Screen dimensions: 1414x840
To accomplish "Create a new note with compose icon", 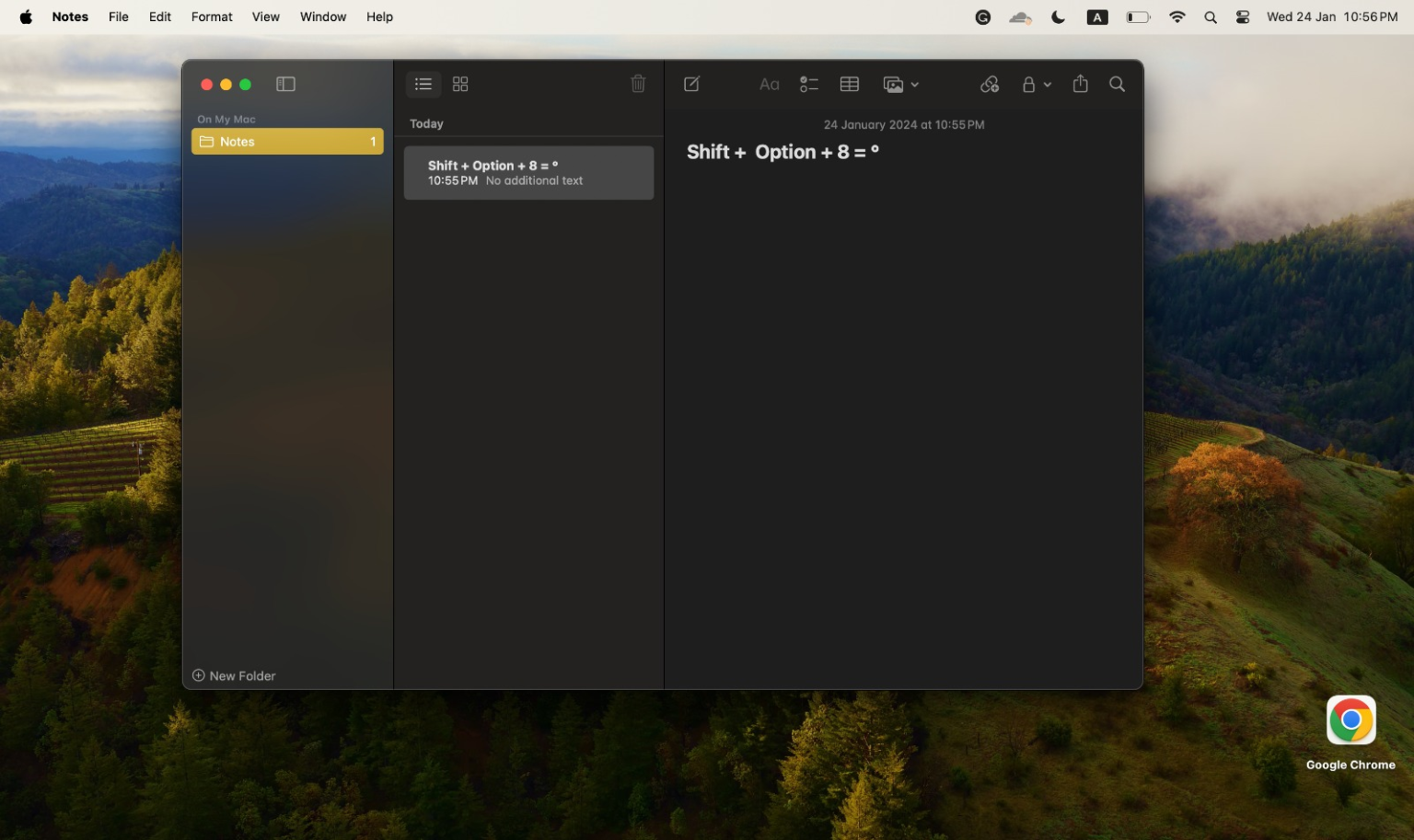I will (691, 84).
